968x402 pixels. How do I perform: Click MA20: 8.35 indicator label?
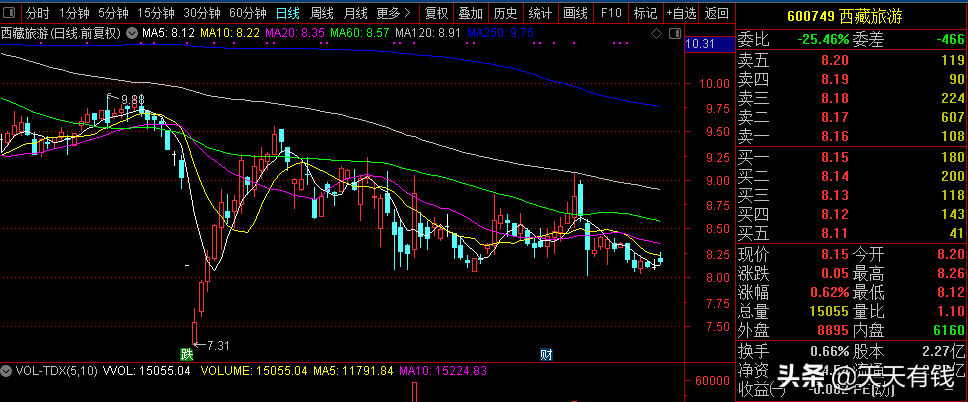tap(294, 33)
